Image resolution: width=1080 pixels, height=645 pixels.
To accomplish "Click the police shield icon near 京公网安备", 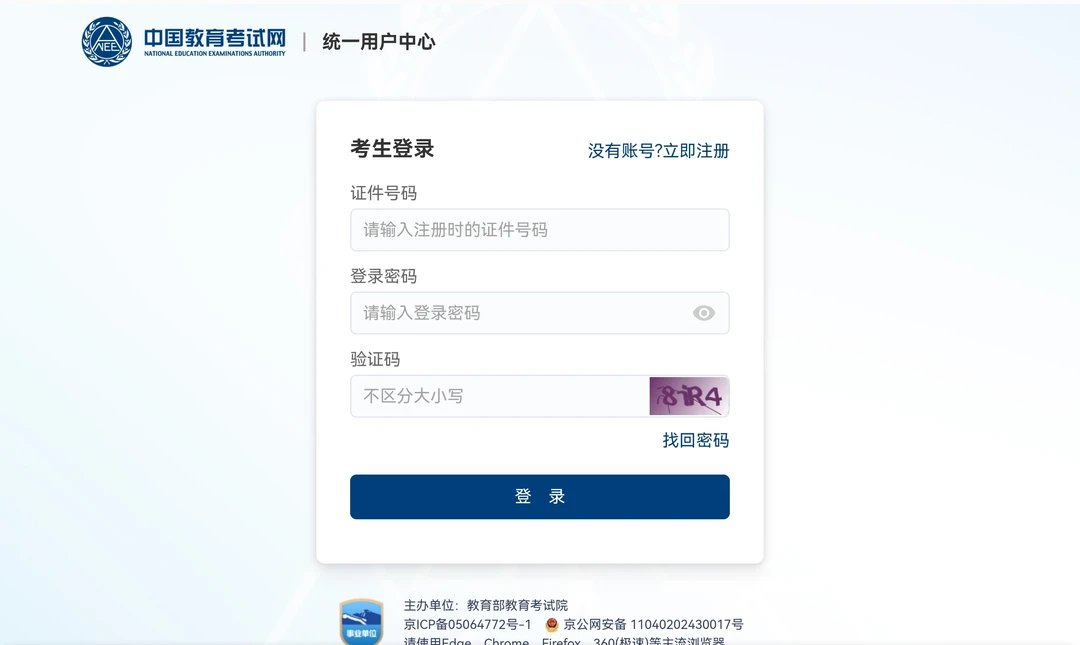I will tap(552, 625).
